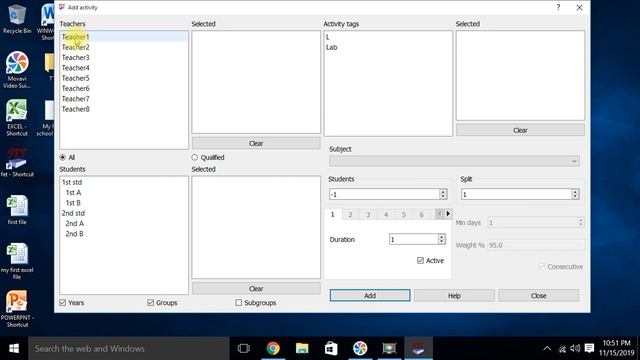640x360 pixels.
Task: Open Recycle Bin desktop icon
Action: point(17,18)
